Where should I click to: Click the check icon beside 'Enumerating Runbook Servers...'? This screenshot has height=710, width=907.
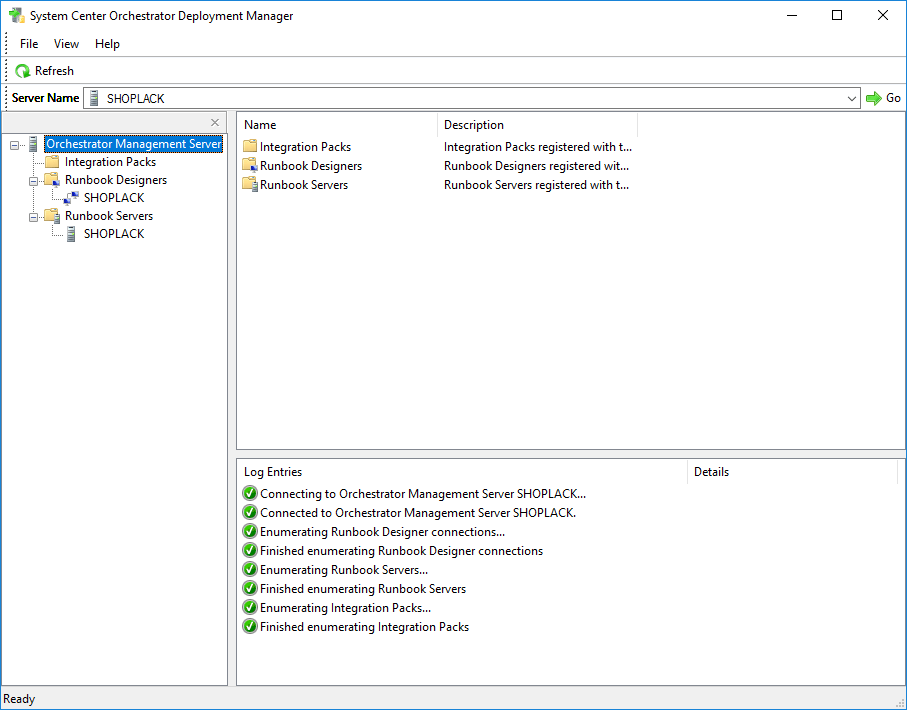(250, 570)
